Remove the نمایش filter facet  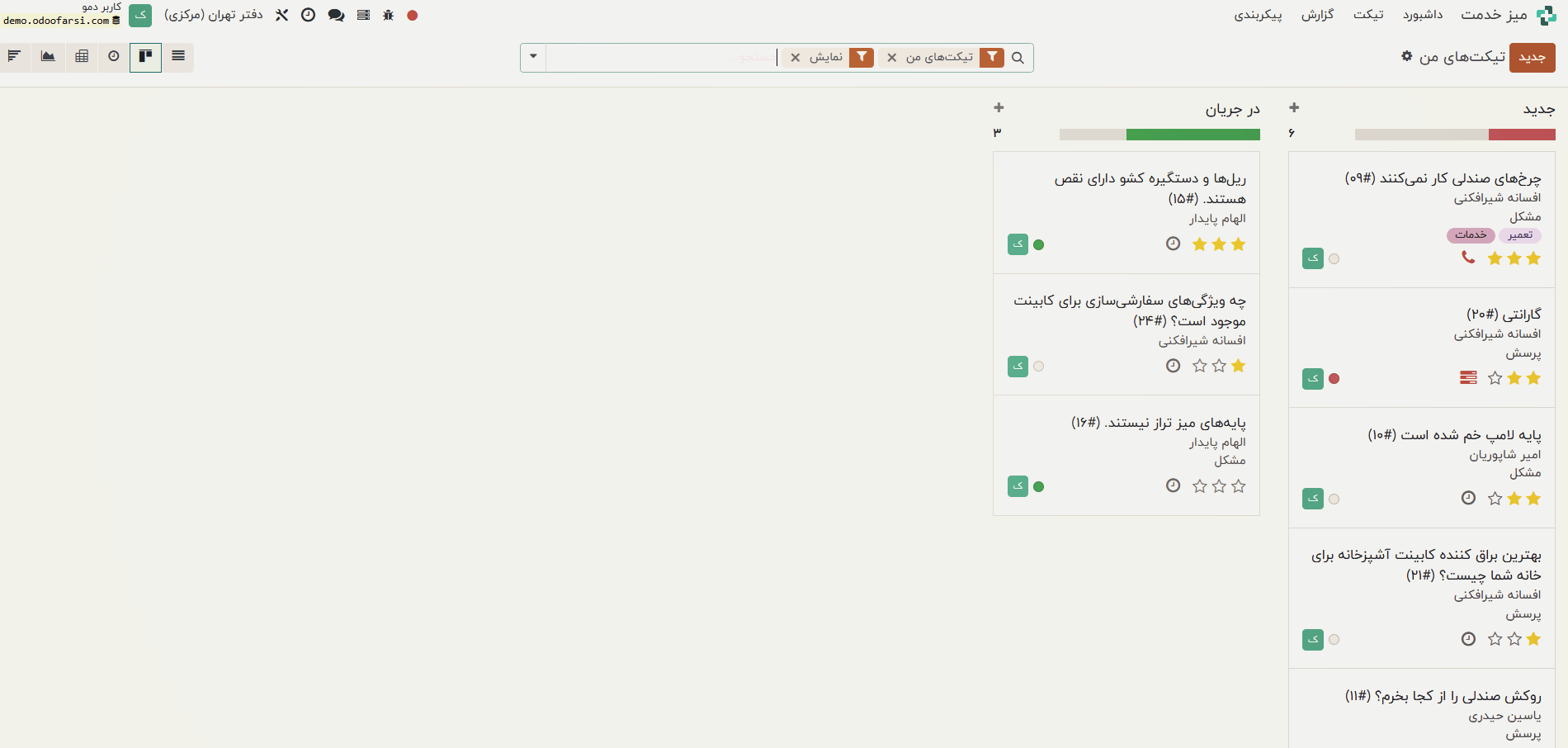click(x=796, y=58)
